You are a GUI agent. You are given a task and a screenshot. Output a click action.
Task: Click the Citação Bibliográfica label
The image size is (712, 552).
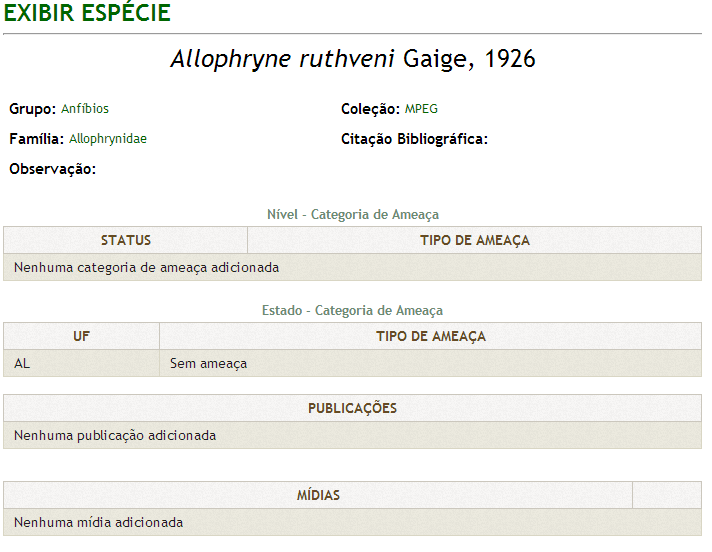(x=414, y=139)
